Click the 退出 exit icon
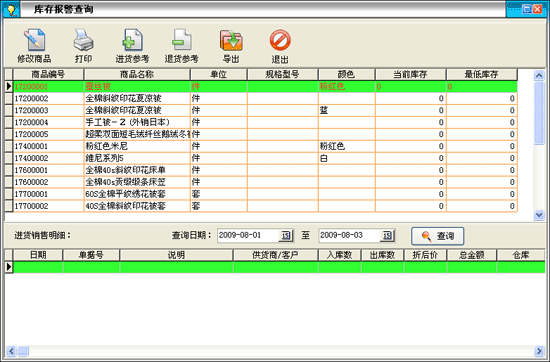Viewport: 550px width, 362px height. 280,40
